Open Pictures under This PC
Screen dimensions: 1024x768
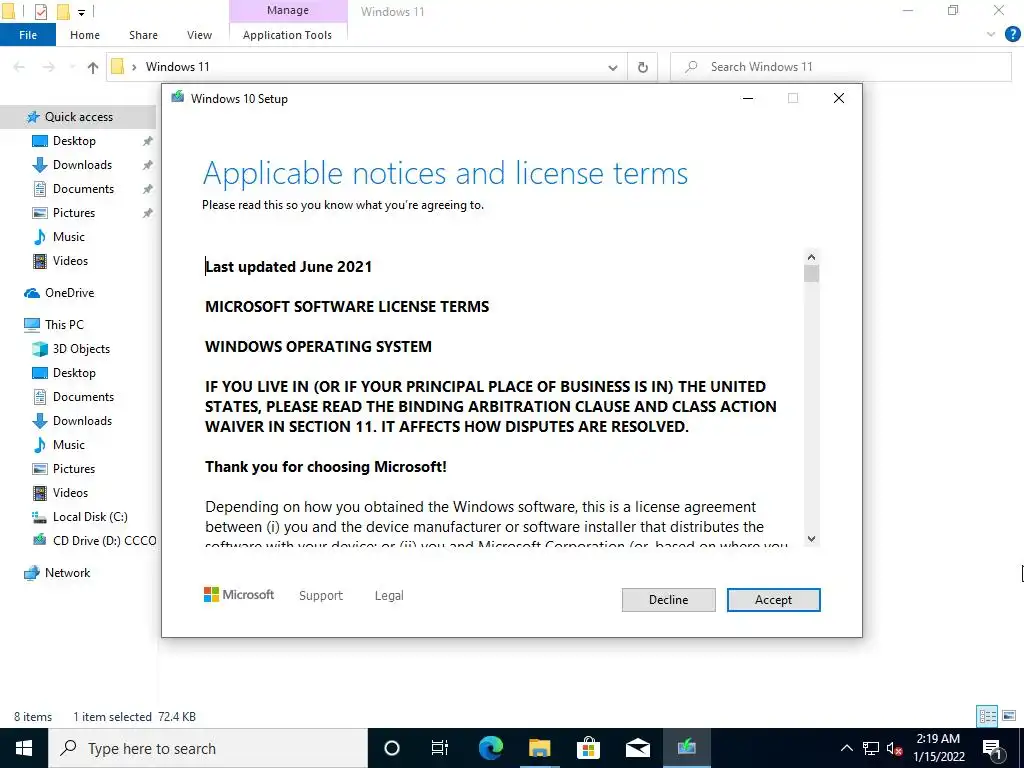[x=74, y=469]
